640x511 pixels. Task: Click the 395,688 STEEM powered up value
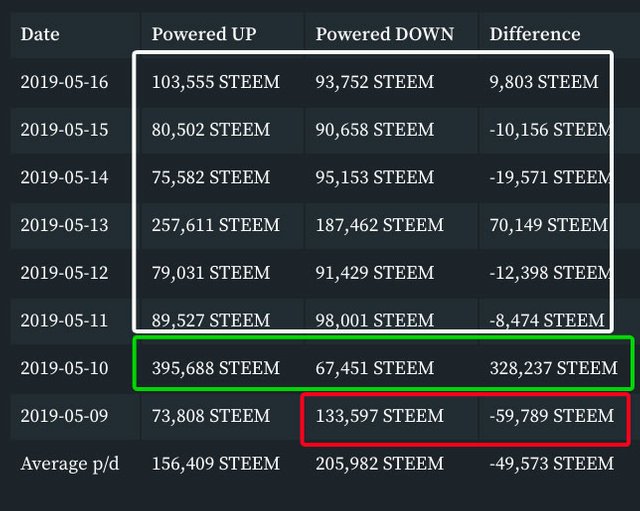click(x=215, y=368)
